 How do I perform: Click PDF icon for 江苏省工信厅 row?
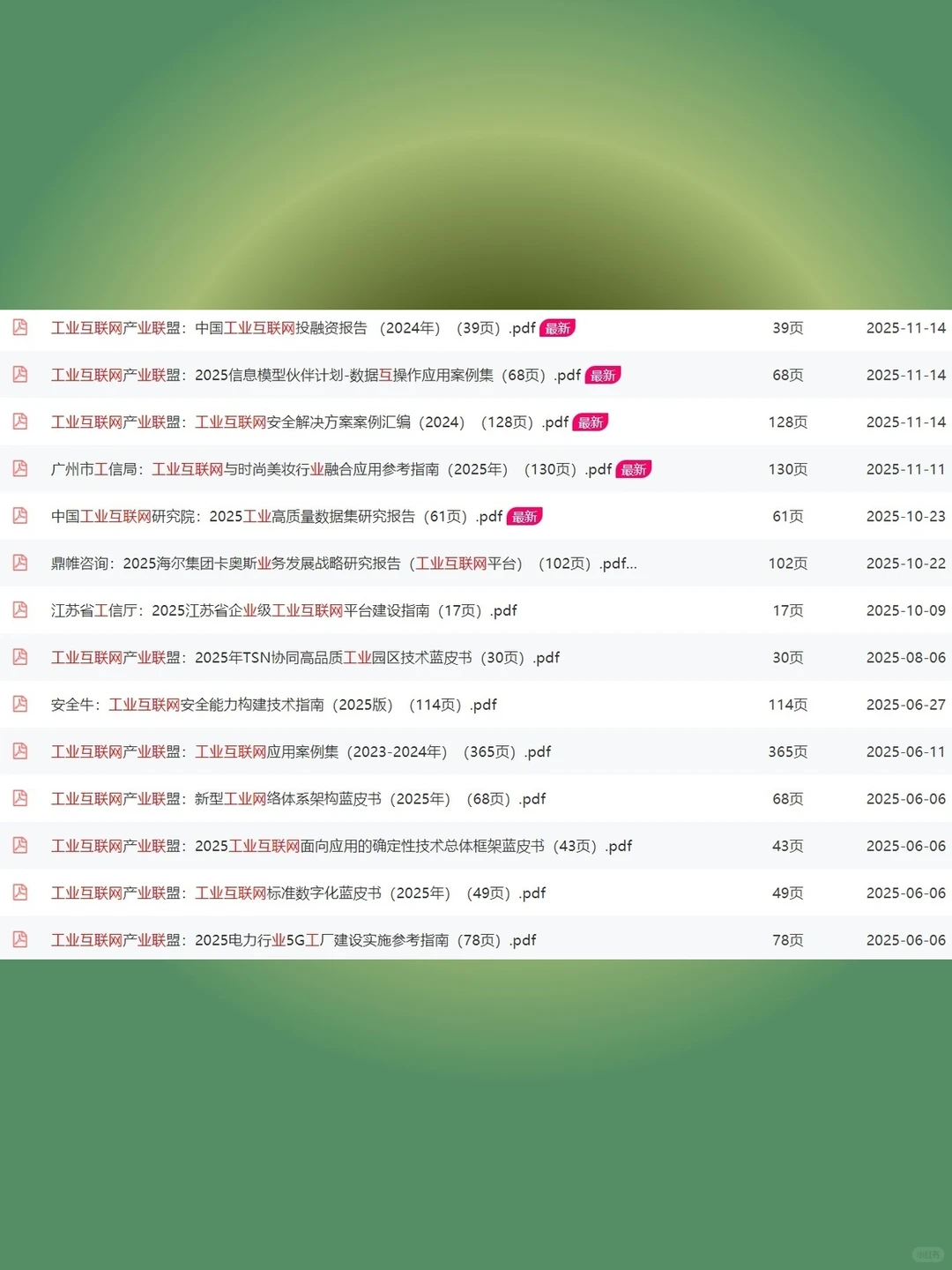pos(20,609)
